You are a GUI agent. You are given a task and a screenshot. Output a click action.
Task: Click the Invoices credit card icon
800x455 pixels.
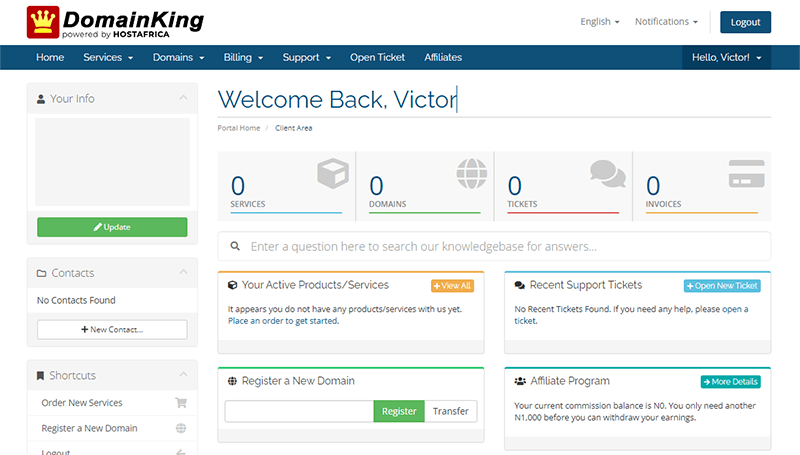[x=746, y=173]
